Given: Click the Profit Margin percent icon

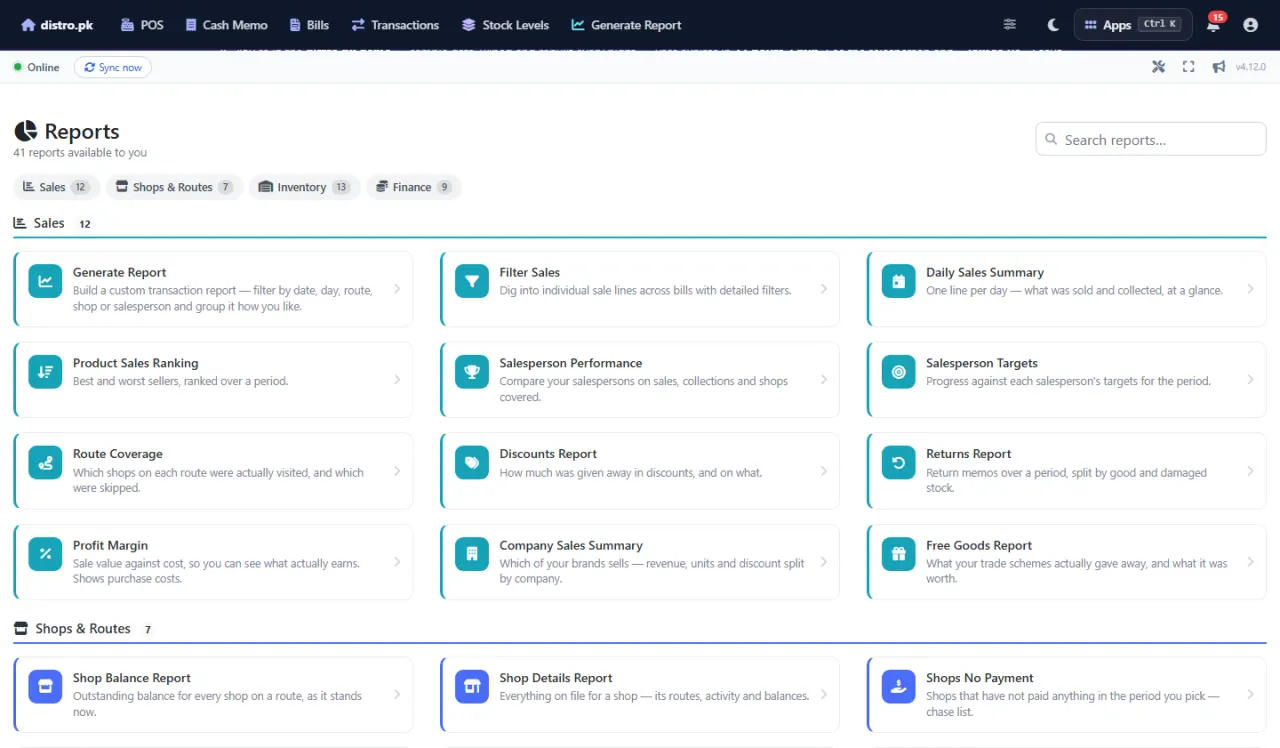Looking at the screenshot, I should coord(45,554).
